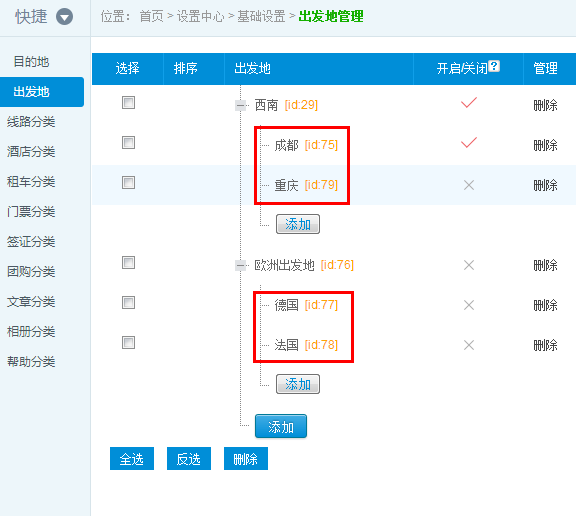The image size is (576, 516).
Task: Click the gray X status for 德国
Action: [469, 305]
